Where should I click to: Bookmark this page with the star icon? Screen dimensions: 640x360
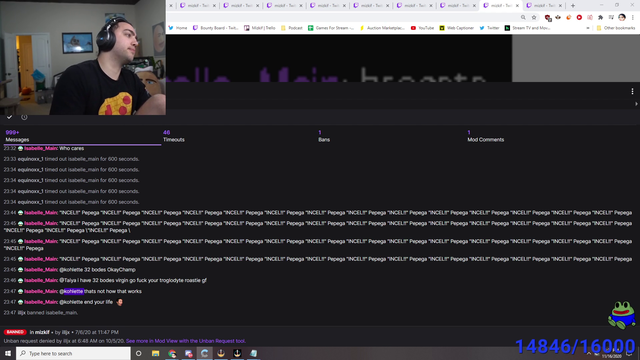click(x=534, y=18)
